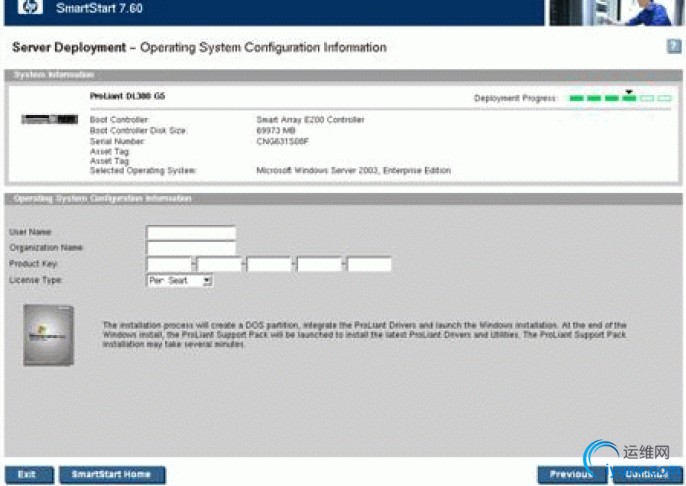Screen dimensions: 686x486
Task: Click the ProLiant DL380 G5 title
Action: tap(127, 96)
